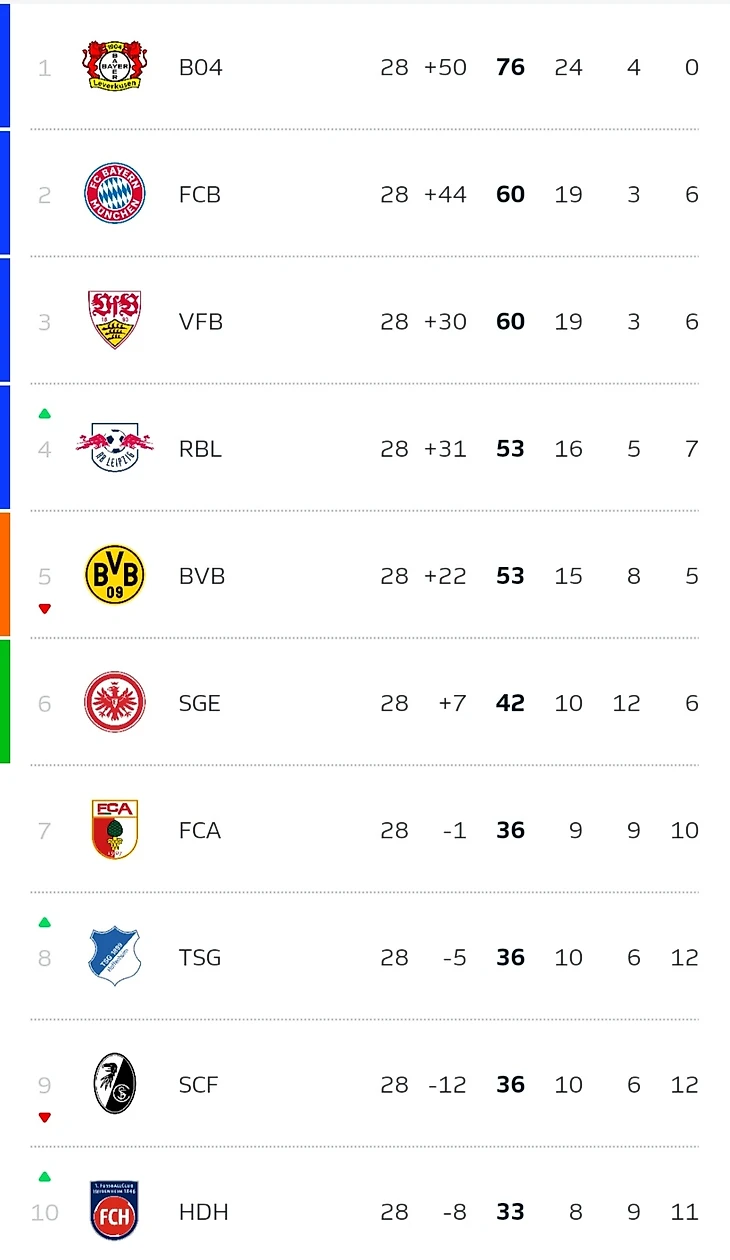Open the Heidenheim FCH crest
730x1260 pixels.
click(114, 1211)
